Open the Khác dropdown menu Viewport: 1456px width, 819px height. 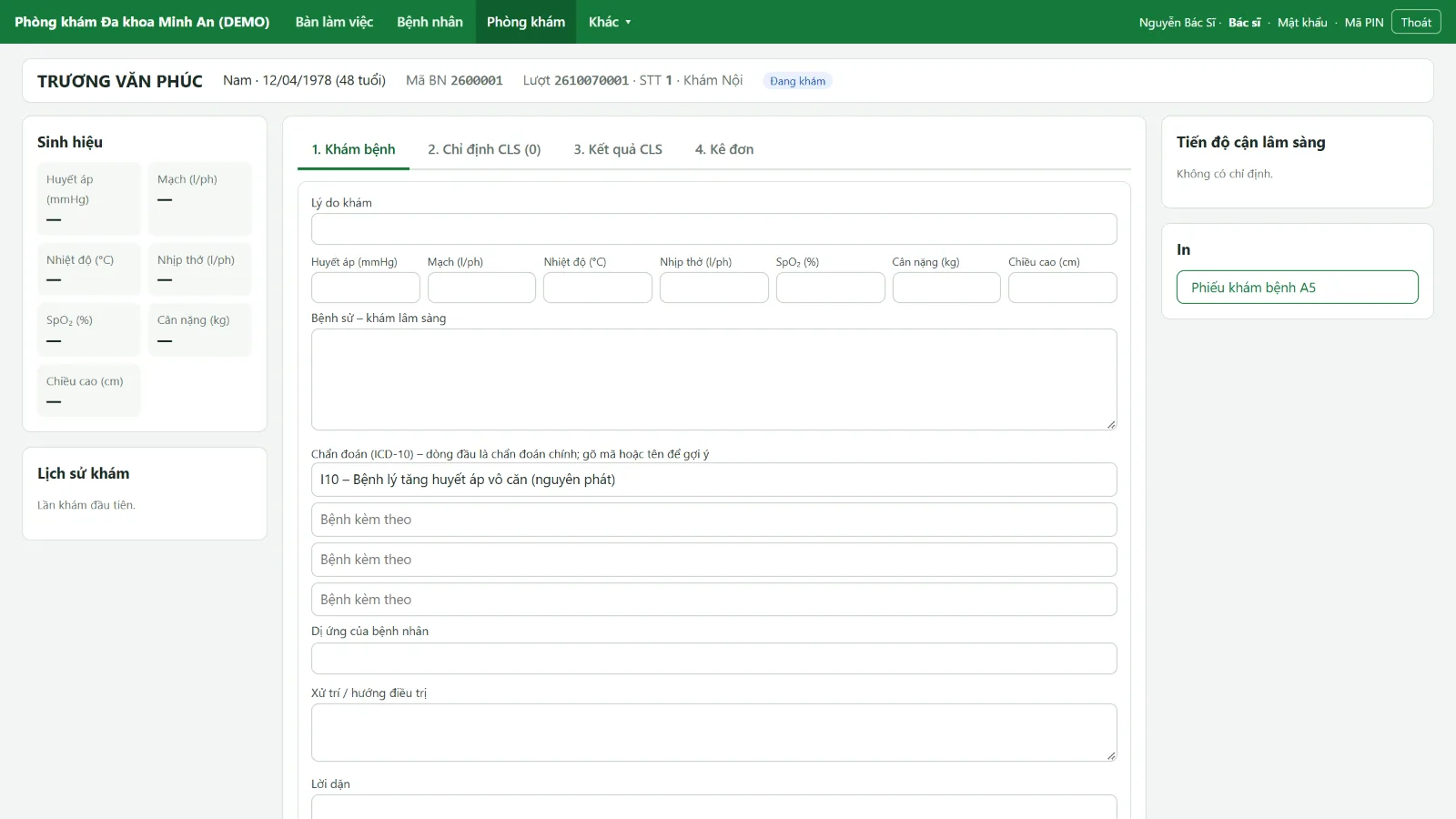(609, 22)
